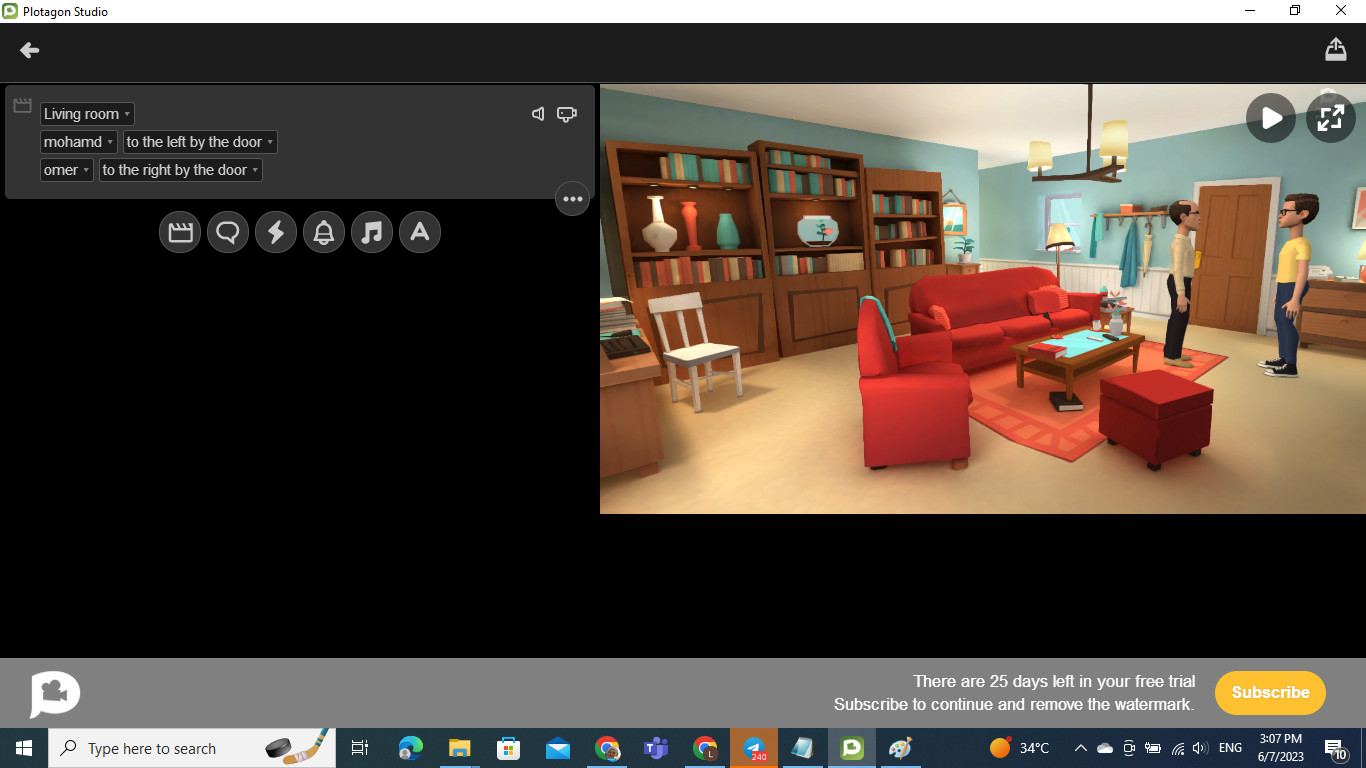Change position 'to the left by the door'
This screenshot has width=1366, height=768.
pyautogui.click(x=200, y=142)
